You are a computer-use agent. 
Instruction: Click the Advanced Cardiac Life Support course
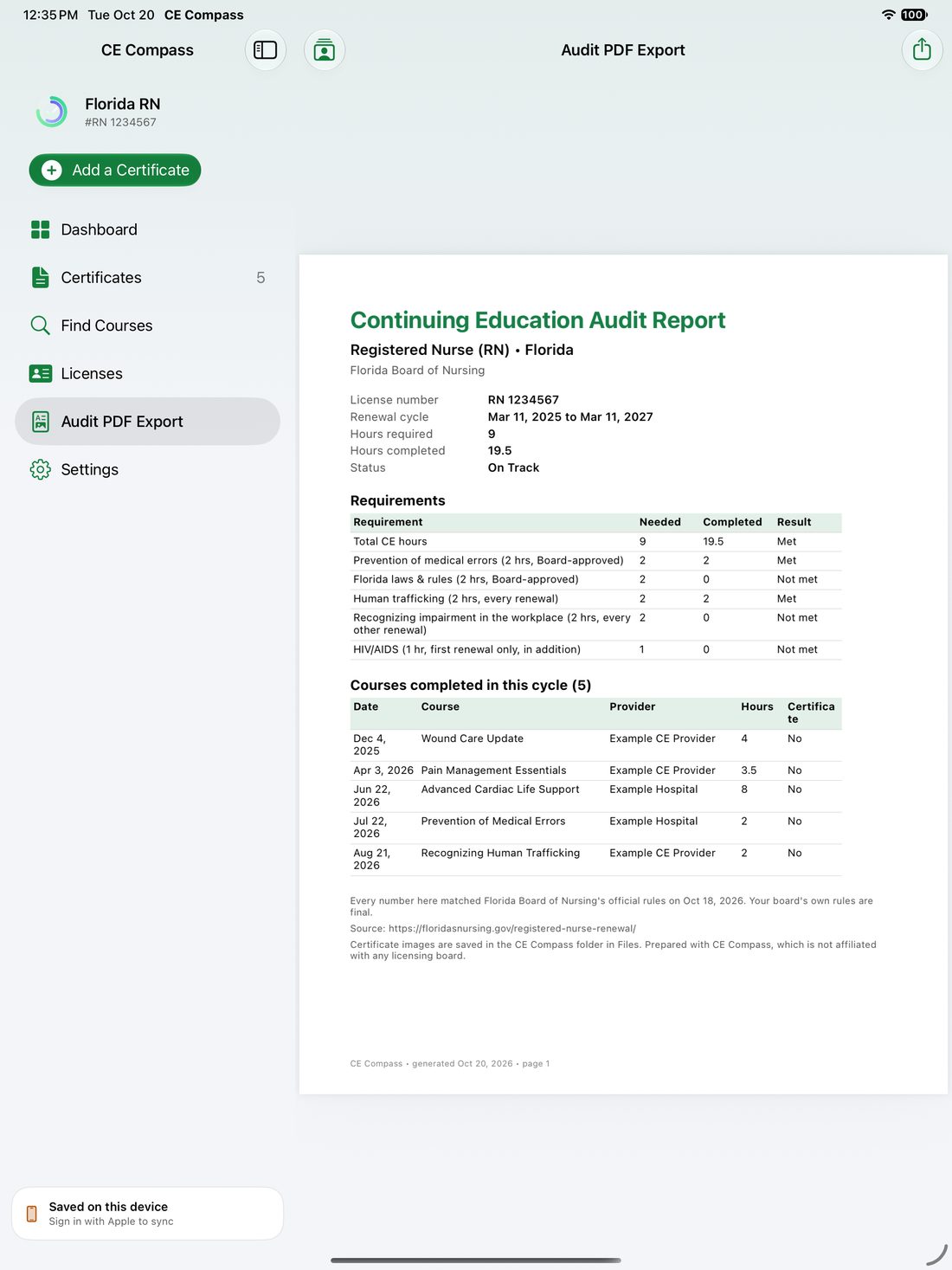click(500, 790)
